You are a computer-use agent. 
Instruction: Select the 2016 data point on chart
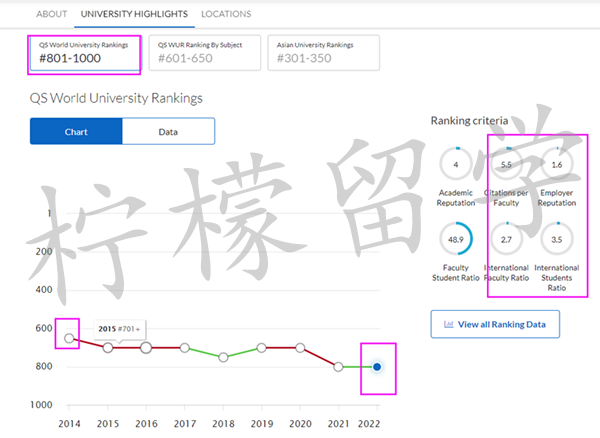pos(146,348)
